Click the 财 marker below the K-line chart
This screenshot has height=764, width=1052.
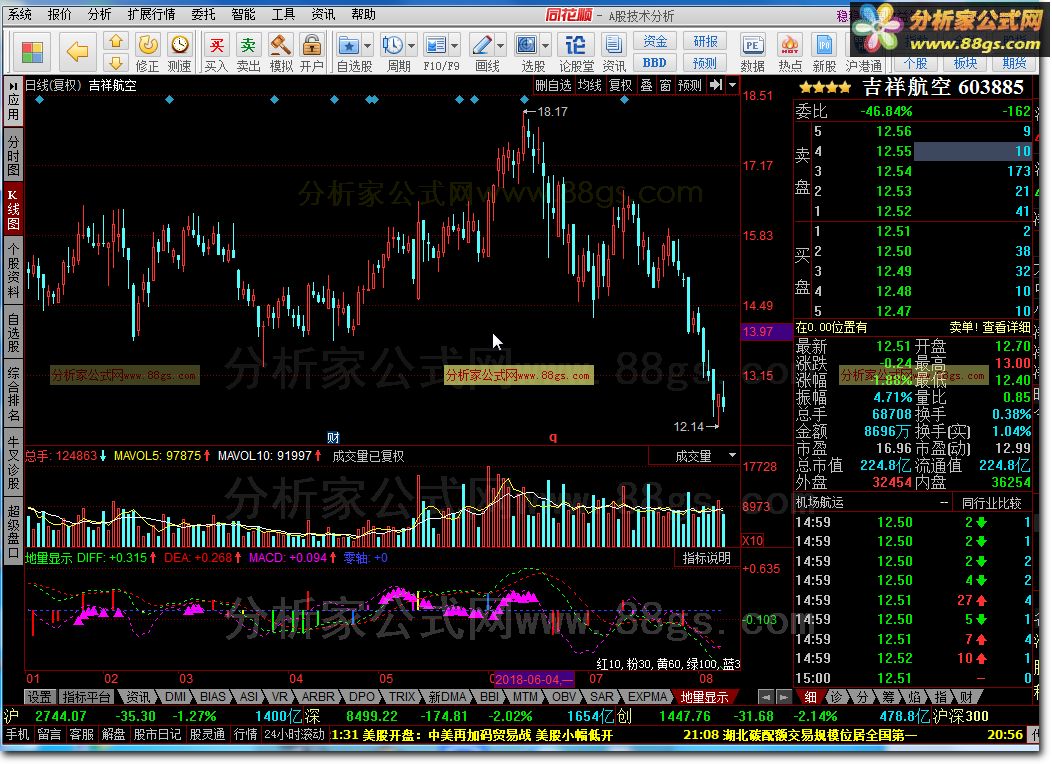[x=333, y=437]
